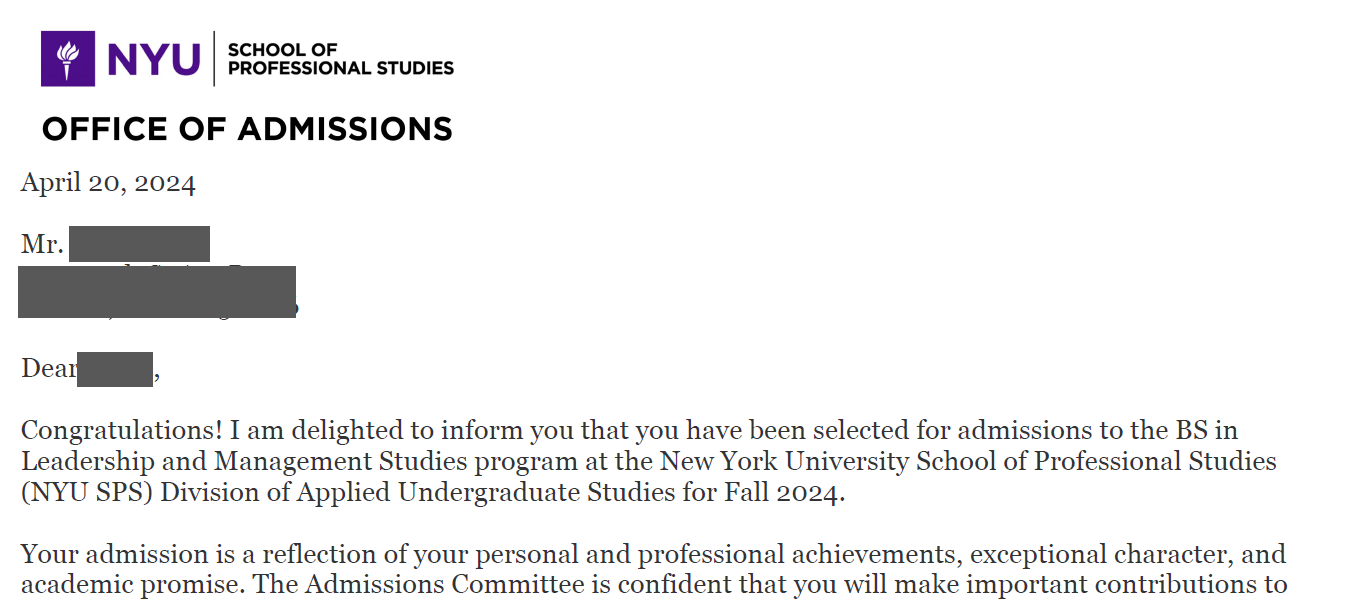Click the redacted name block after Mr.
Viewport: 1345px width, 601px height.
pos(139,244)
